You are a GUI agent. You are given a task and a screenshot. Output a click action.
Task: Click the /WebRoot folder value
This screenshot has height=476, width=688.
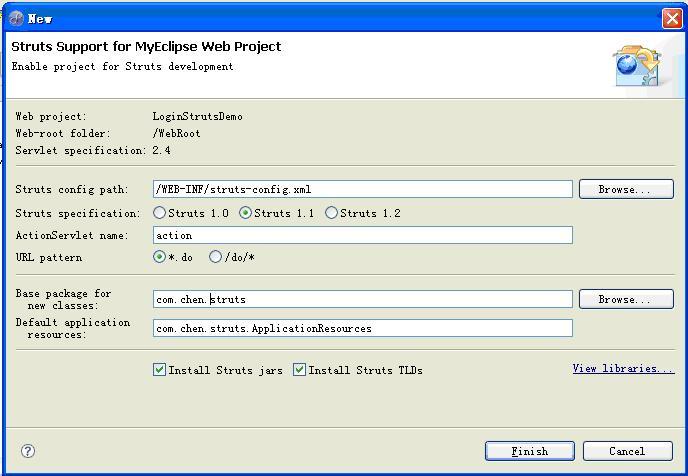pyautogui.click(x=176, y=133)
